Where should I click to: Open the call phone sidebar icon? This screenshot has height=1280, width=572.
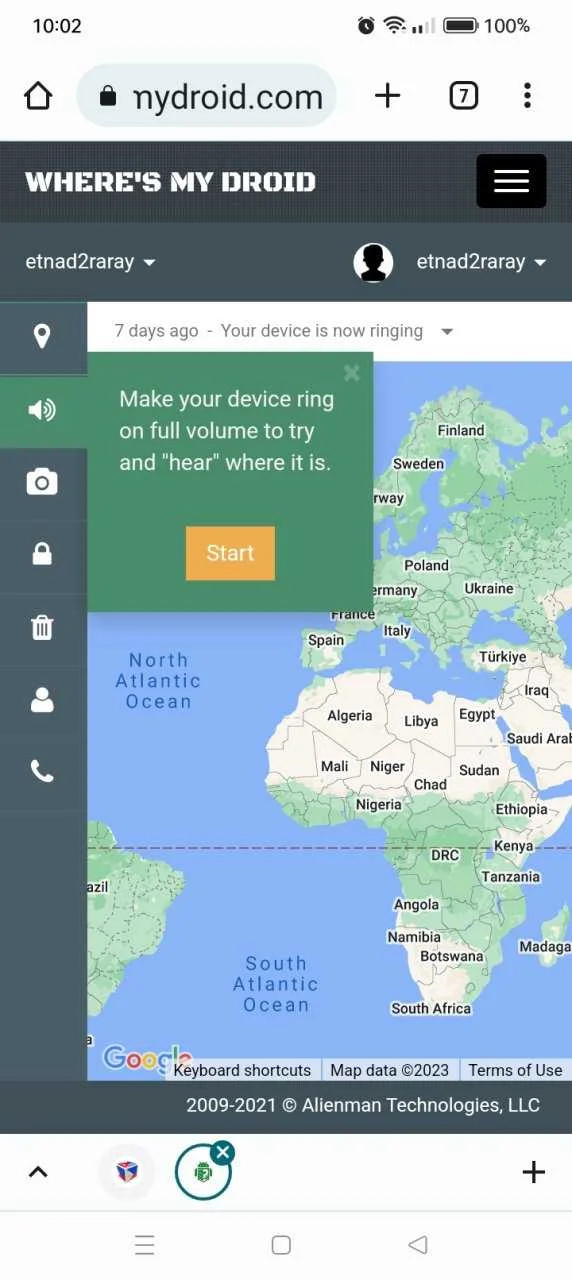(42, 772)
